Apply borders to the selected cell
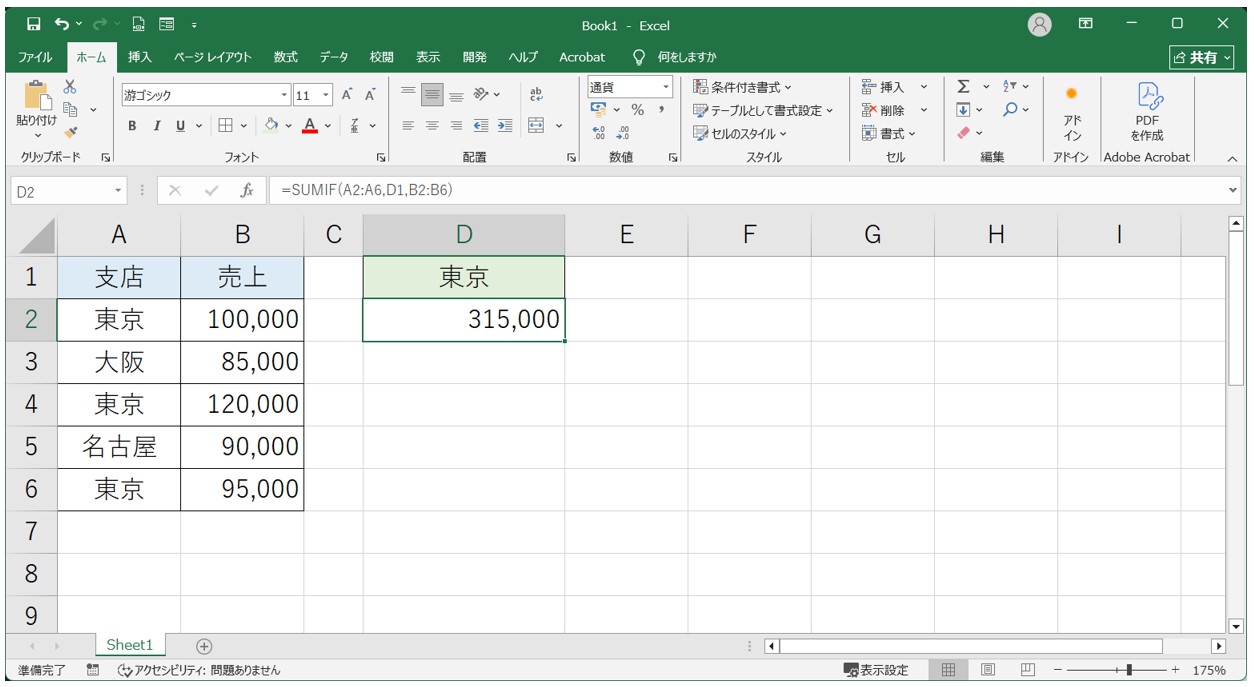 tap(225, 126)
